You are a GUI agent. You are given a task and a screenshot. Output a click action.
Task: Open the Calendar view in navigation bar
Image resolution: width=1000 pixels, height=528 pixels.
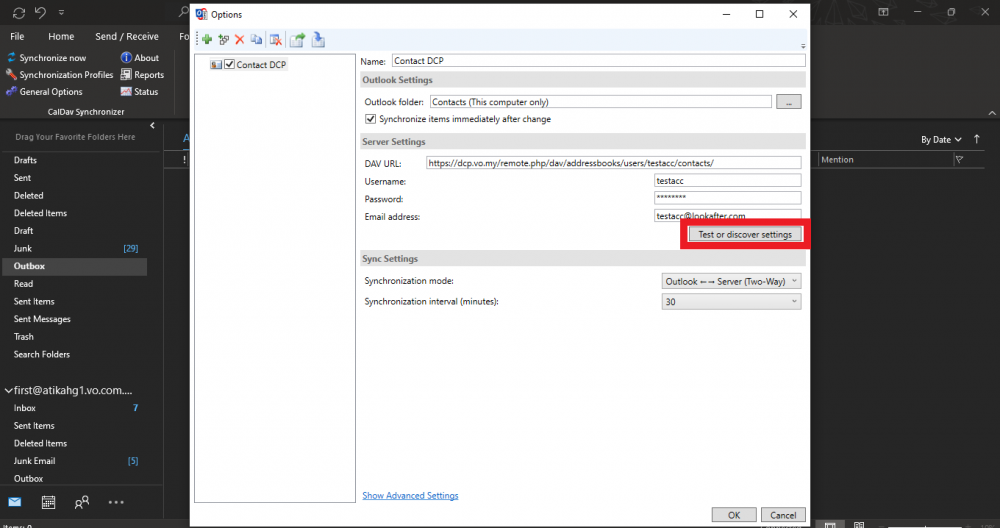pos(48,502)
